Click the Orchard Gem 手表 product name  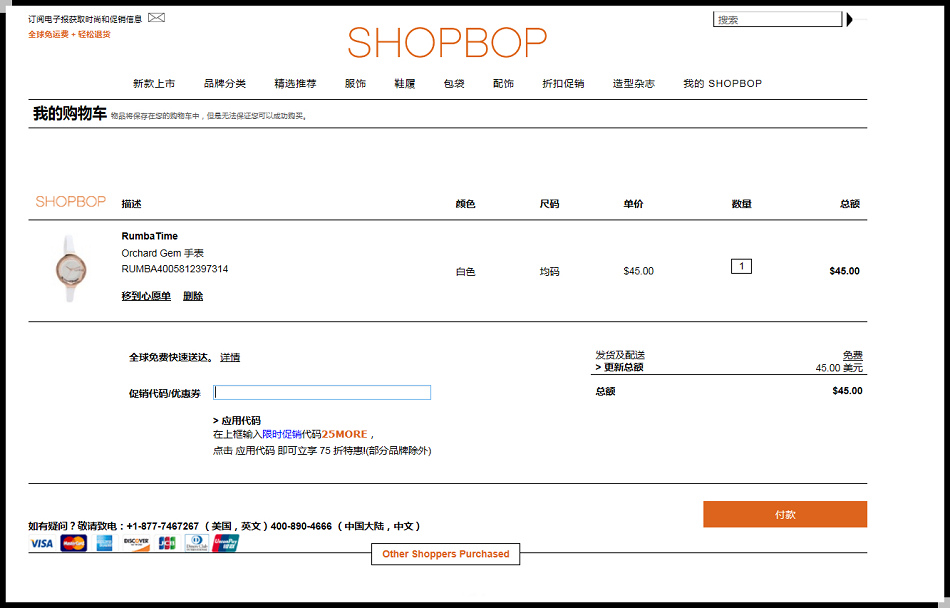tap(162, 253)
